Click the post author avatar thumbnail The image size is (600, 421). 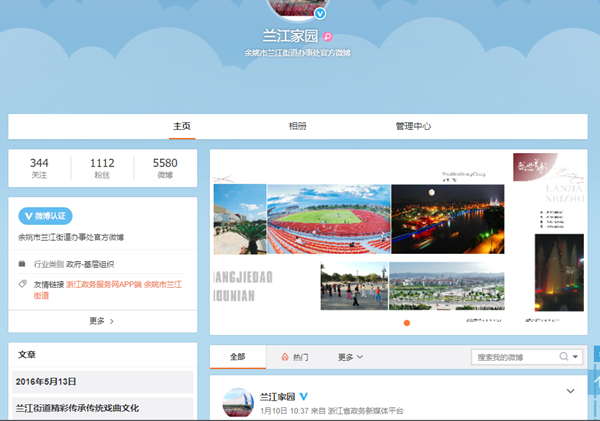click(238, 402)
